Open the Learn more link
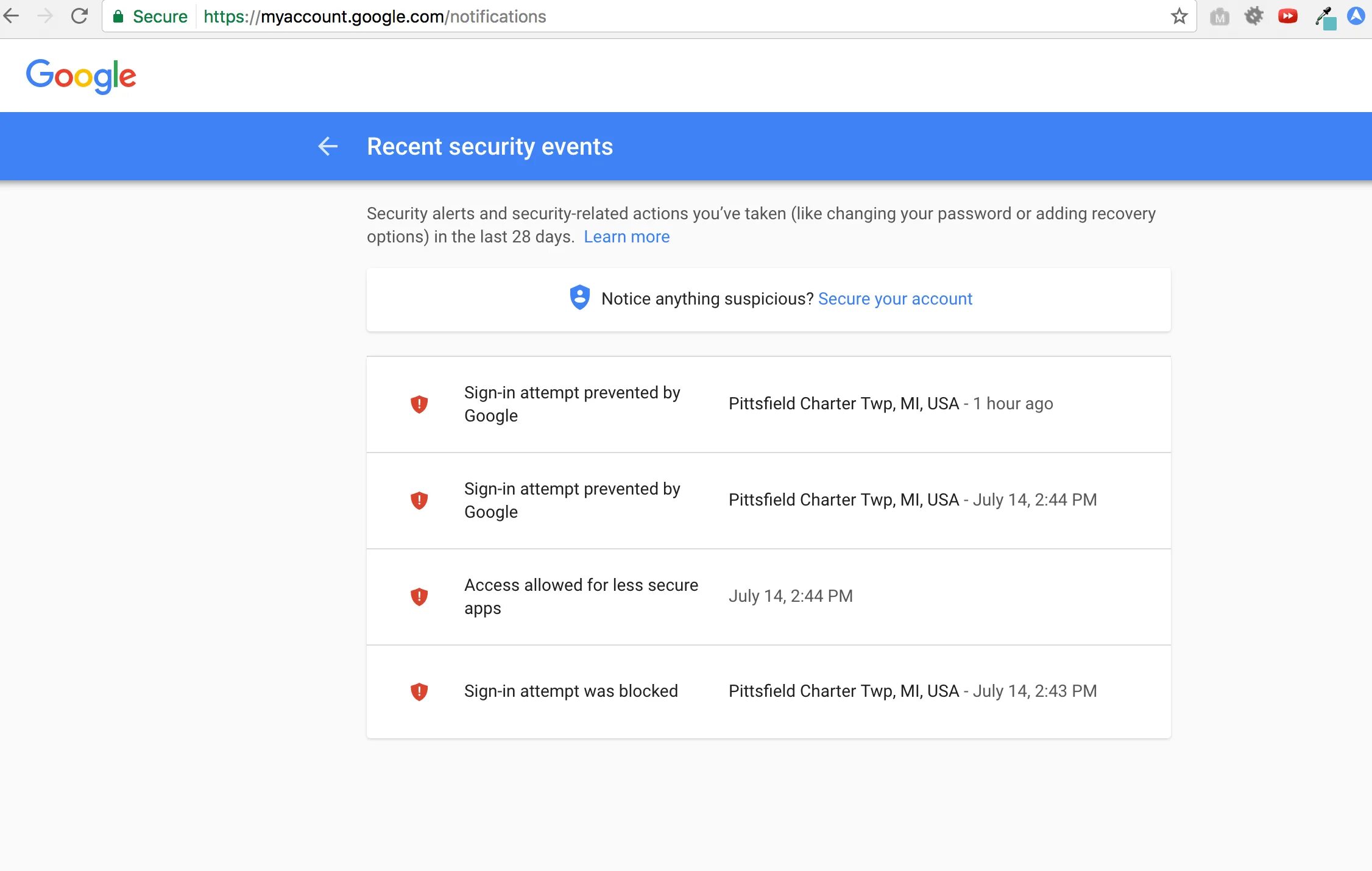 click(x=626, y=236)
